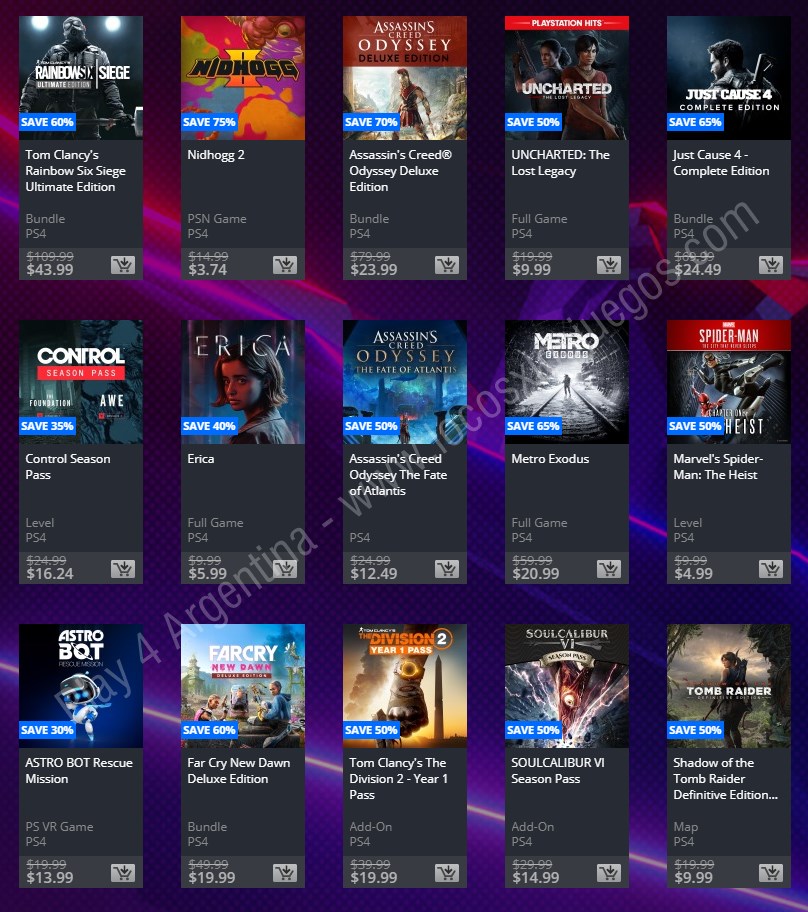This screenshot has width=808, height=912.
Task: Add Control Season Pass to cart
Action: tap(123, 569)
